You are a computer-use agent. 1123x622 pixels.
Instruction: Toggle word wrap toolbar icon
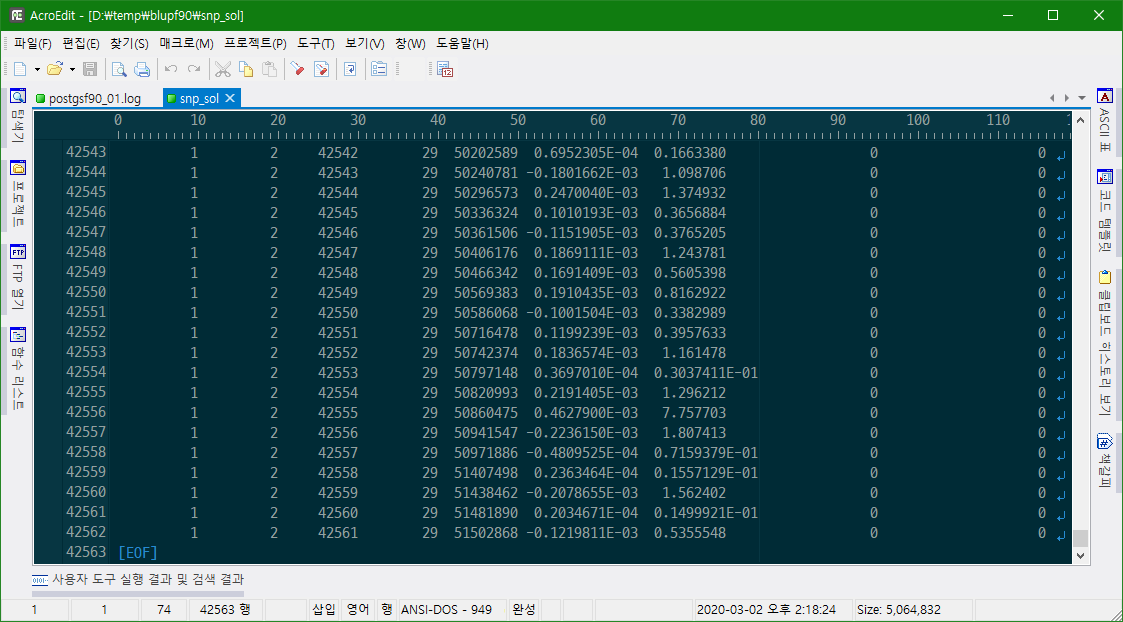pyautogui.click(x=350, y=70)
